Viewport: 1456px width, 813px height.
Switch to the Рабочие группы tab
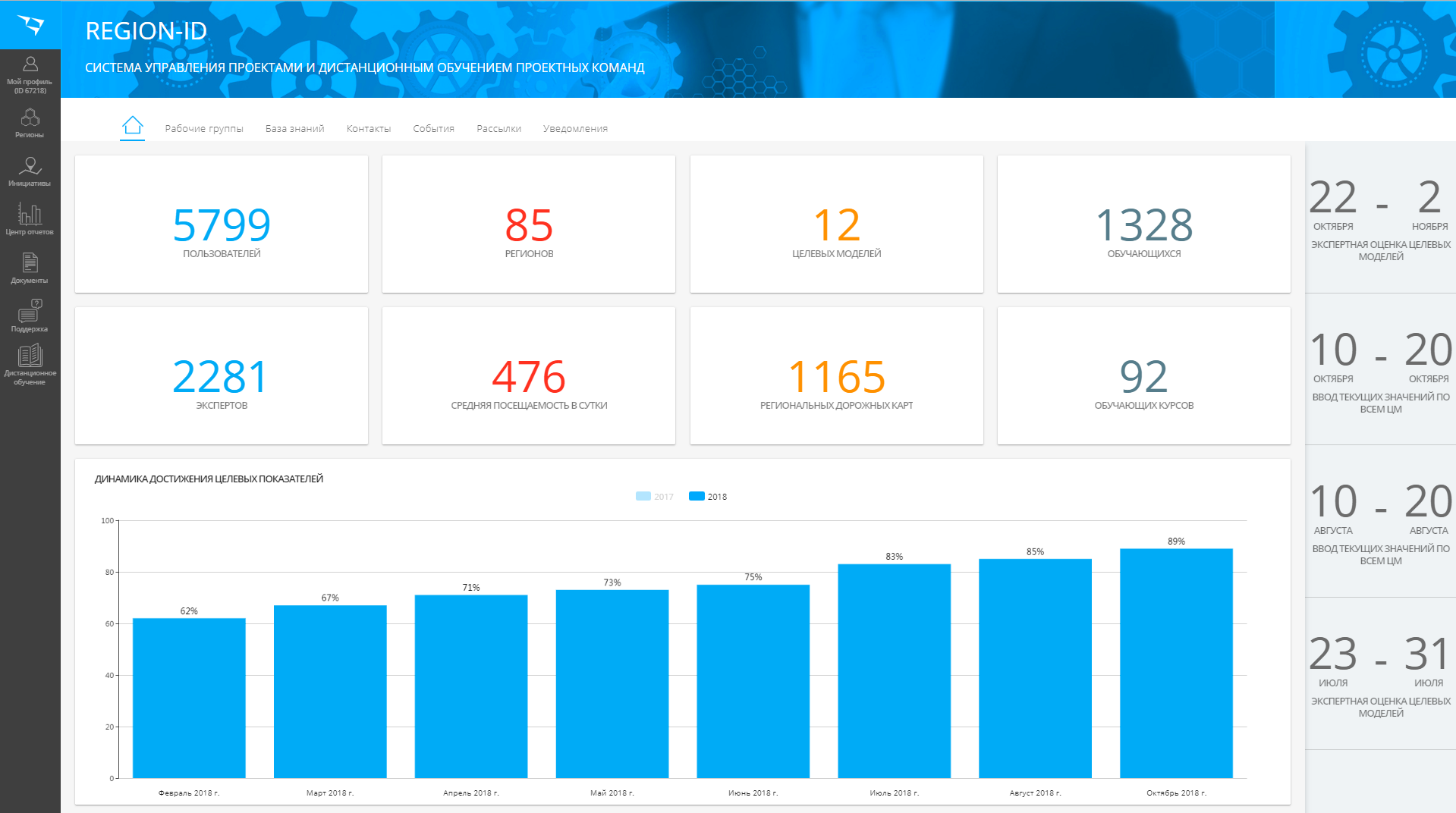point(204,129)
